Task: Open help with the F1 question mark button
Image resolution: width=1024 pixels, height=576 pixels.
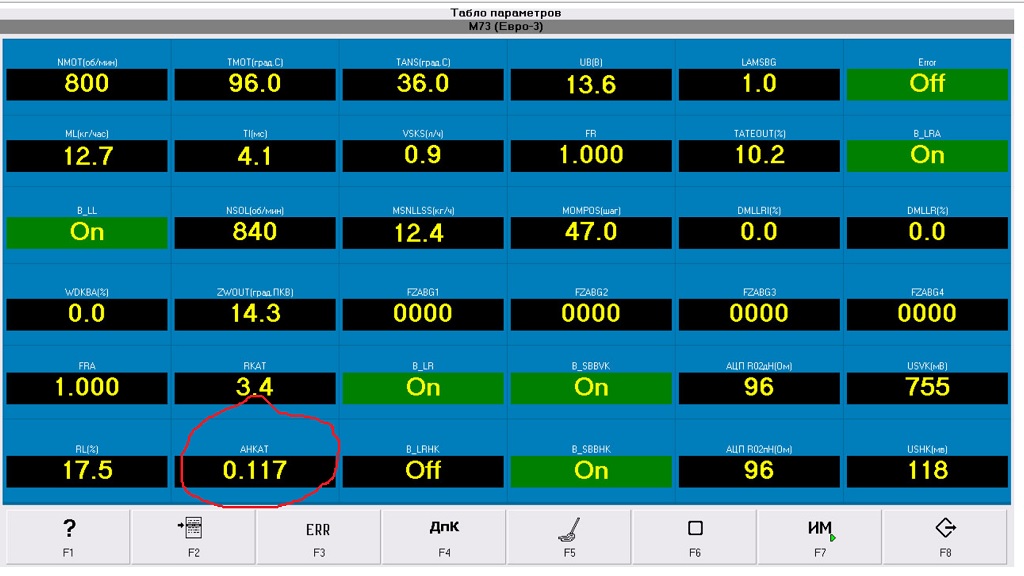Action: pos(68,535)
